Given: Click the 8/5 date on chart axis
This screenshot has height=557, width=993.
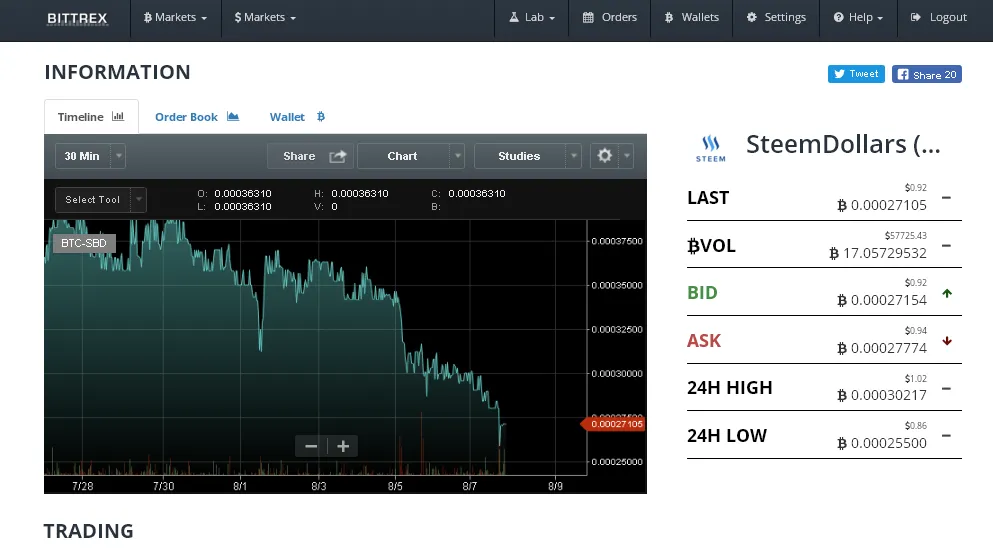Looking at the screenshot, I should (x=395, y=486).
